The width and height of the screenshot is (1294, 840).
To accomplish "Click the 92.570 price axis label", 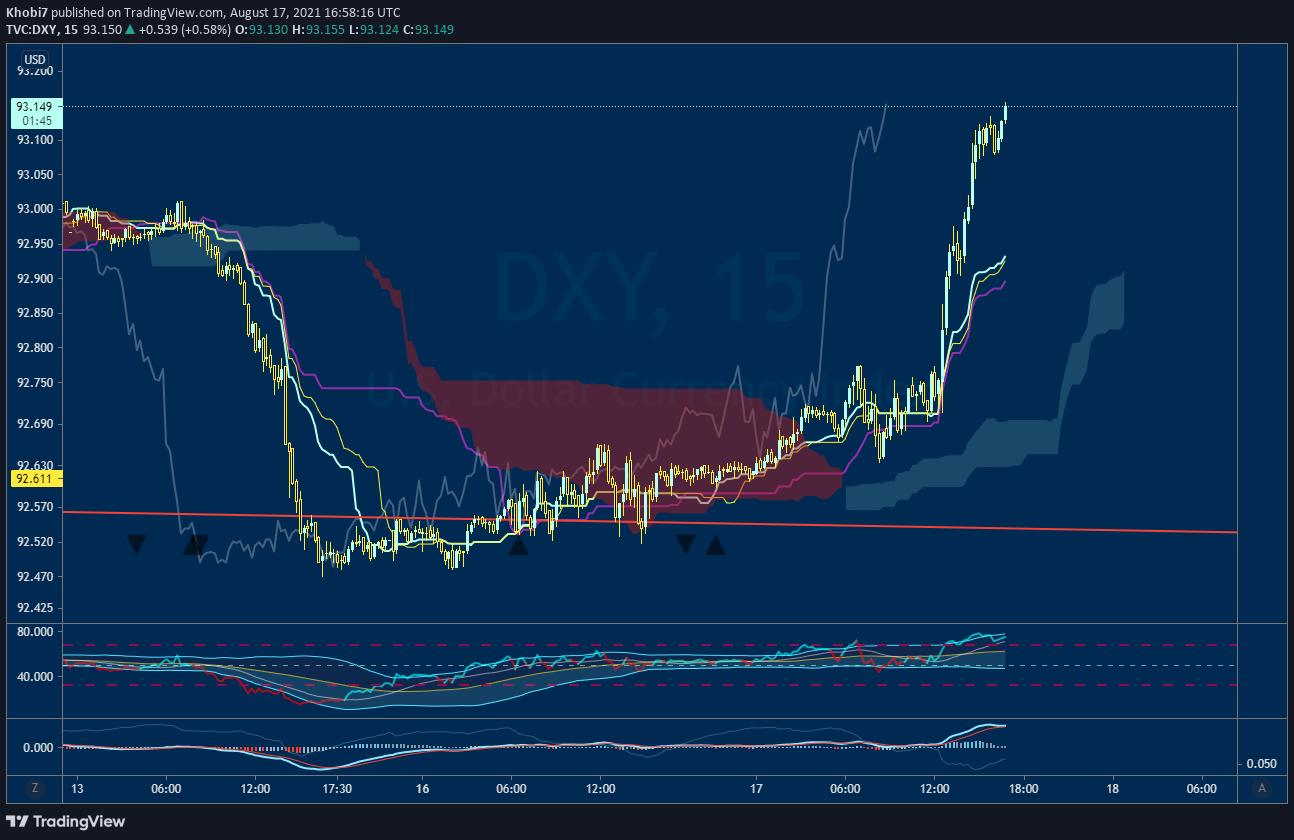I will click(x=35, y=507).
